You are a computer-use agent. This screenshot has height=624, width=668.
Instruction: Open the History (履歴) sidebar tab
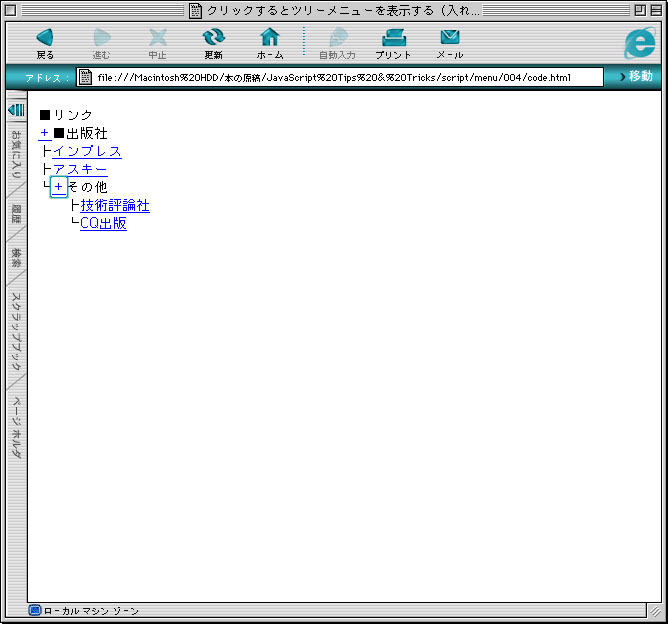pyautogui.click(x=16, y=214)
